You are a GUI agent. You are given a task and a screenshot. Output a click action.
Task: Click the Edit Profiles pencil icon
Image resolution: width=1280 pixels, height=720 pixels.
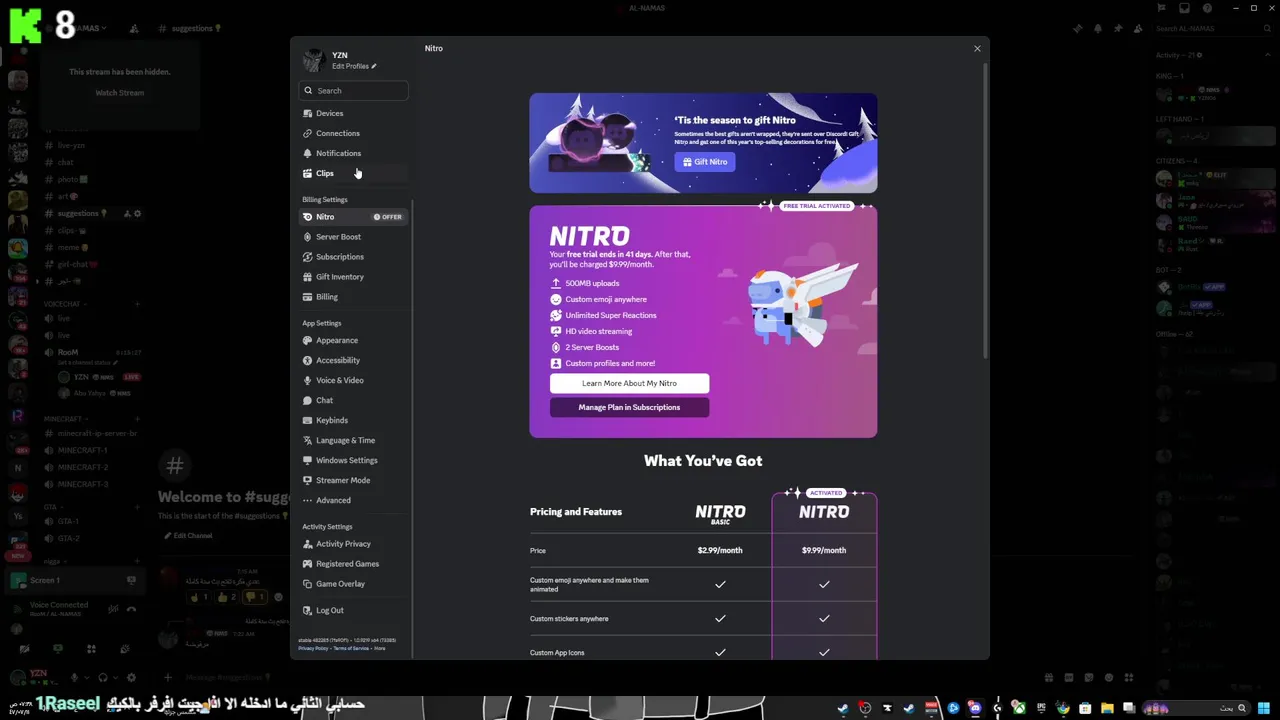point(374,66)
